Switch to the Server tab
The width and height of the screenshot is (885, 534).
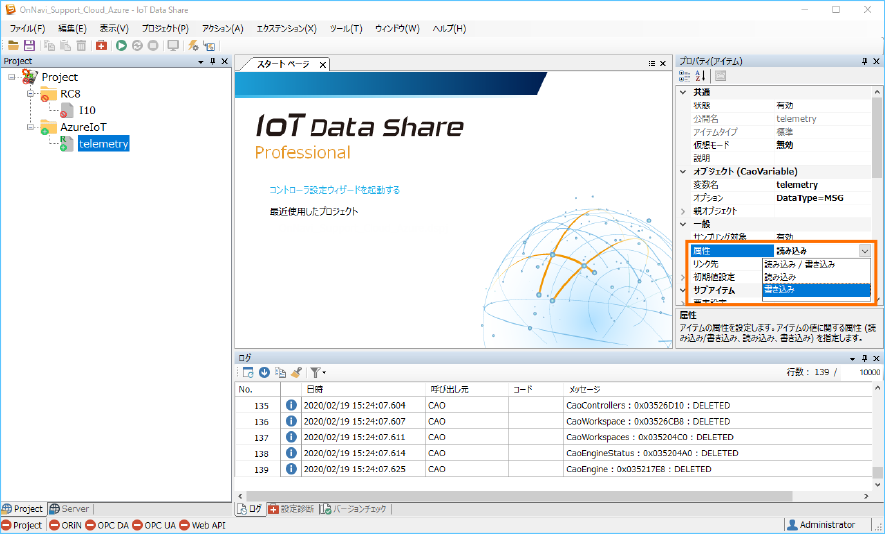click(x=76, y=509)
